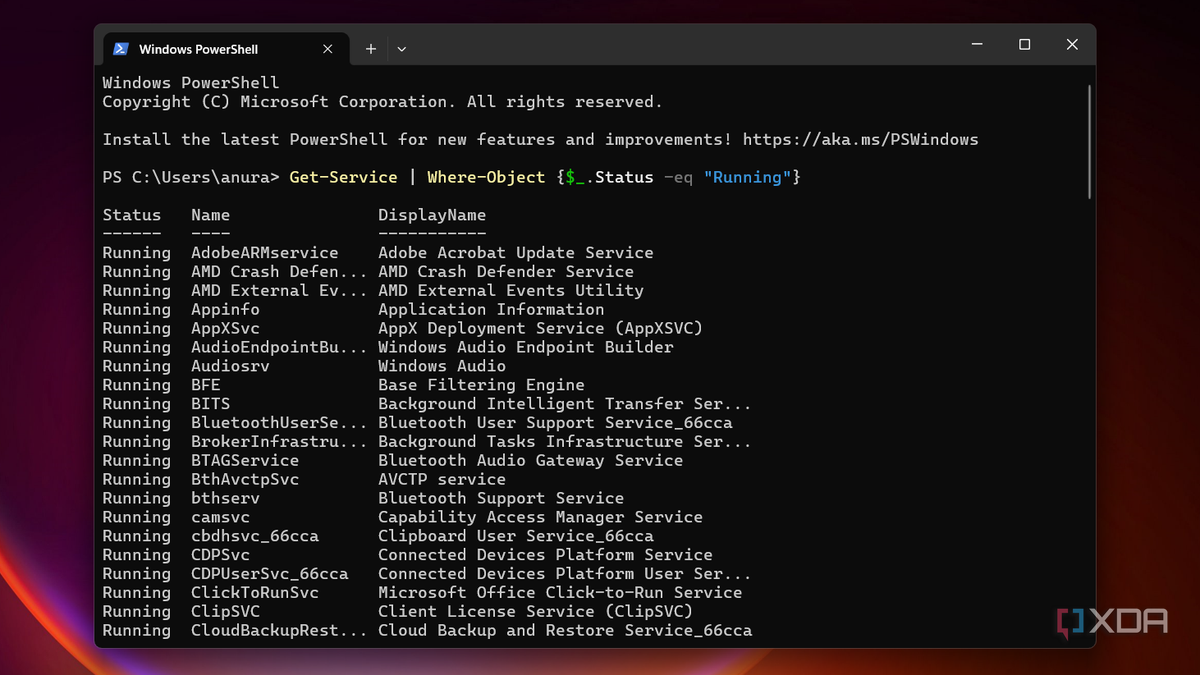Click the DisplayName column header
1200x675 pixels.
point(432,215)
